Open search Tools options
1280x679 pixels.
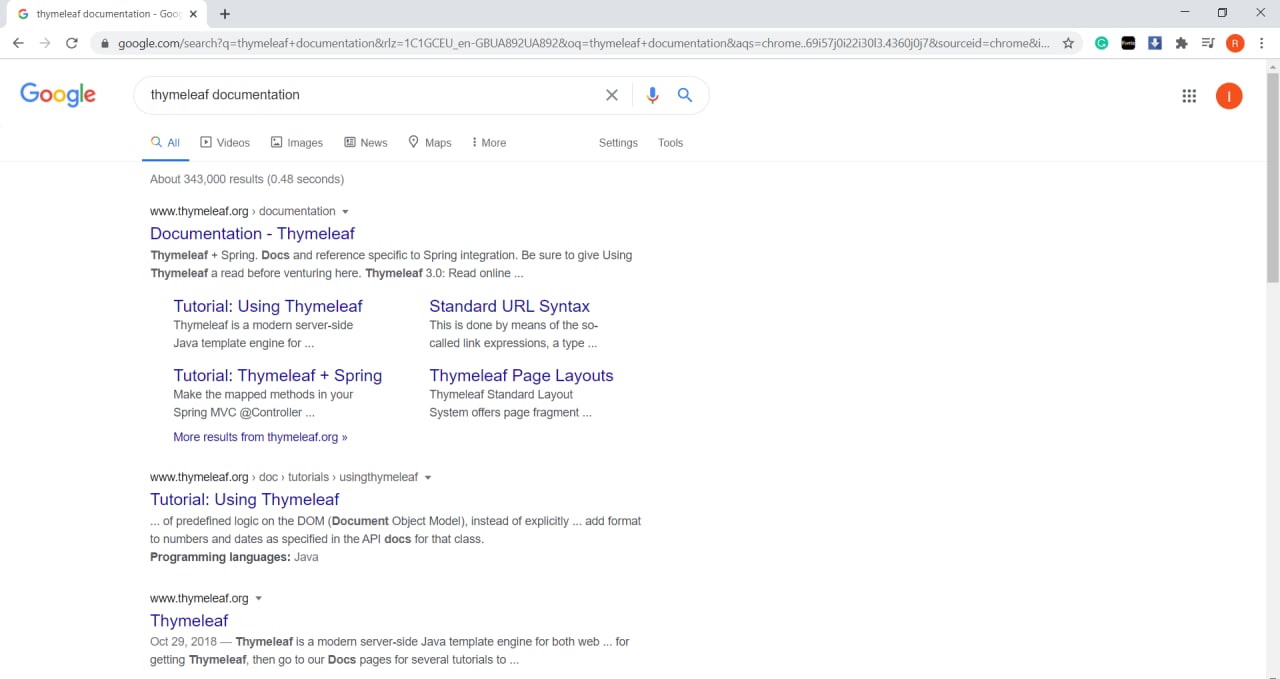(x=670, y=143)
